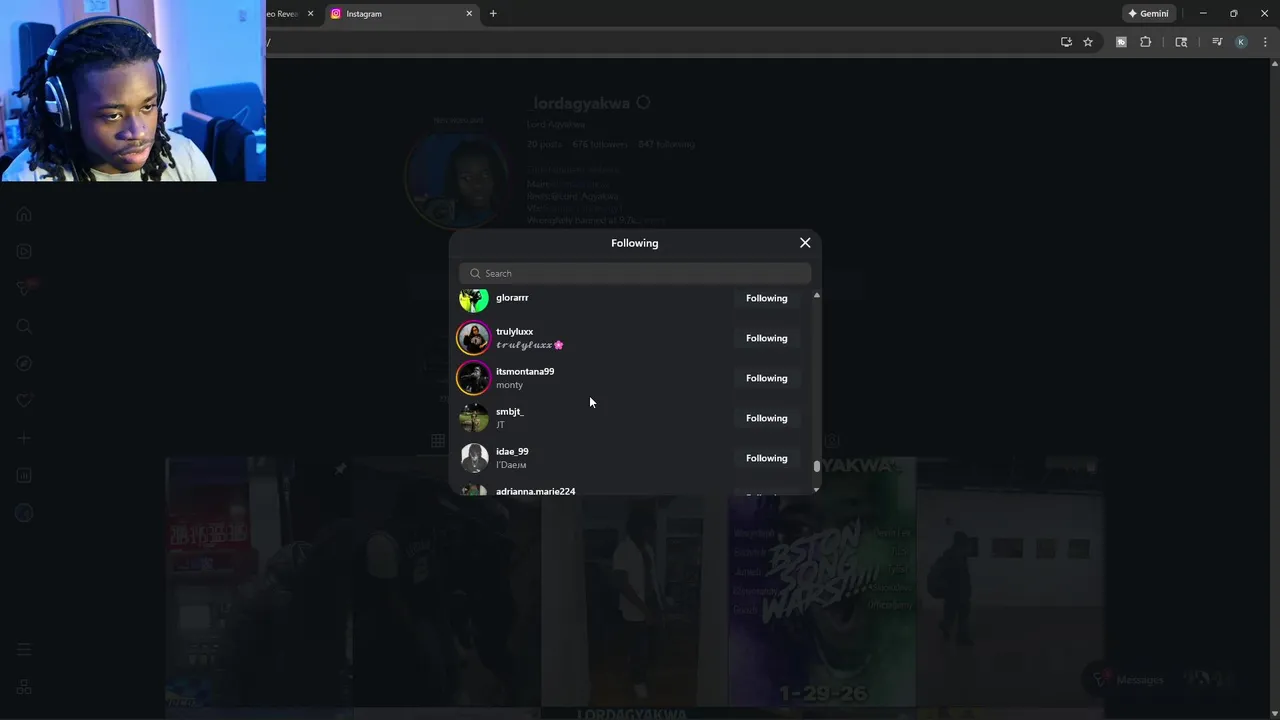Open a new browser tab
Screen dimensions: 1280x720
point(493,14)
